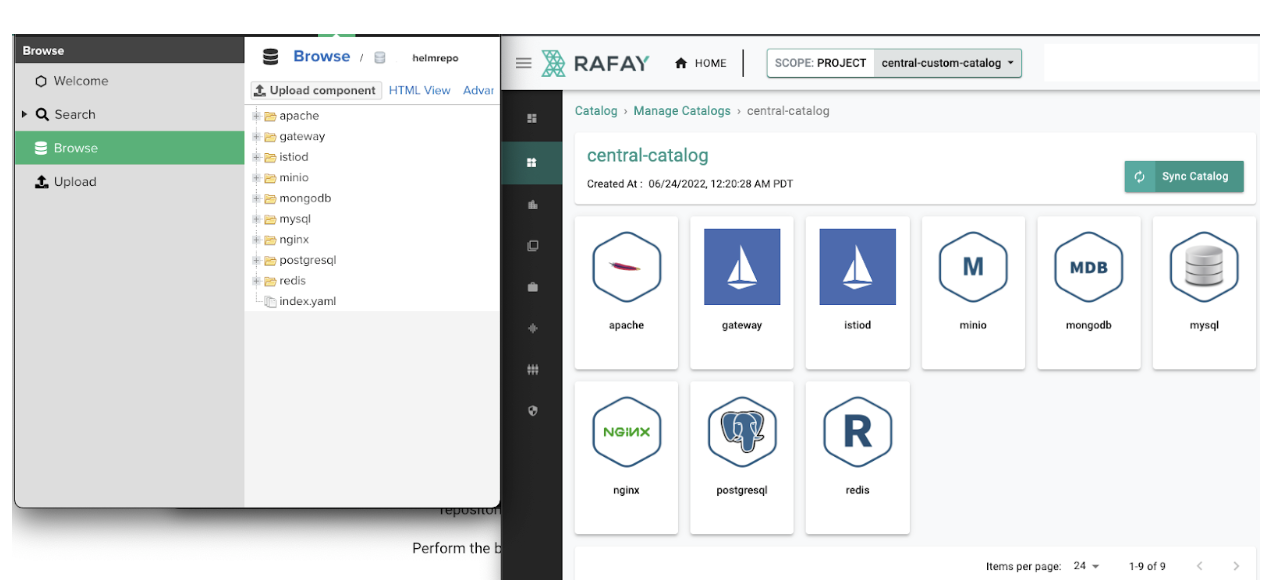This screenshot has height=584, width=1276.
Task: Open the nginx logo card
Action: 626,432
